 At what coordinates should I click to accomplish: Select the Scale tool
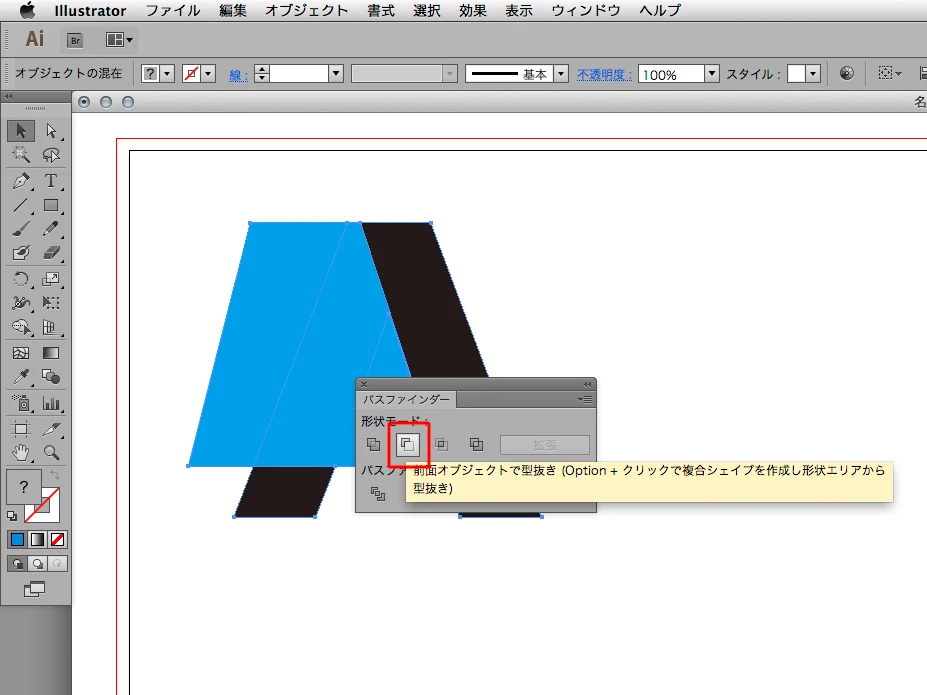[51, 279]
